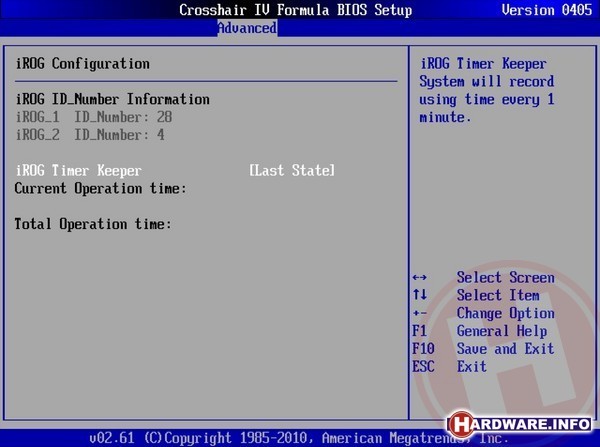
Task: Click the General Help F1 hint
Action: pos(479,331)
